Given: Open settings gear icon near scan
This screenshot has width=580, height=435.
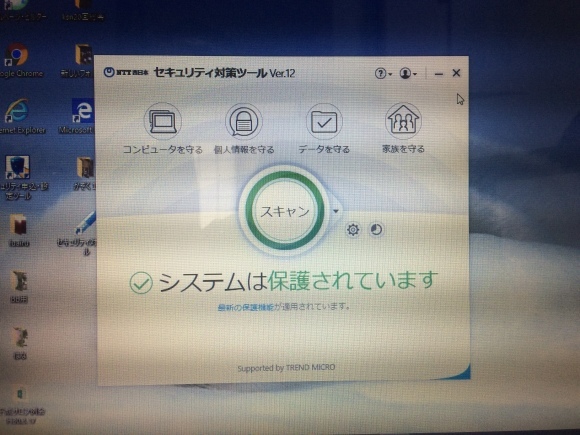Looking at the screenshot, I should [x=353, y=230].
